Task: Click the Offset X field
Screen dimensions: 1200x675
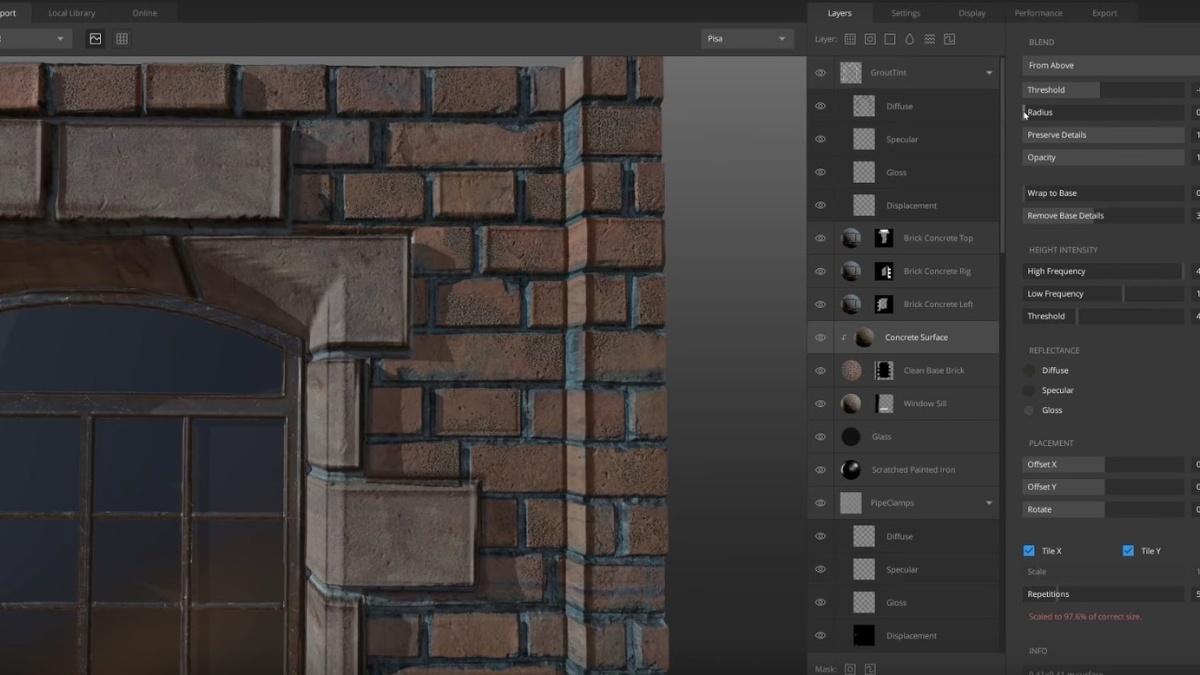Action: pos(1104,464)
